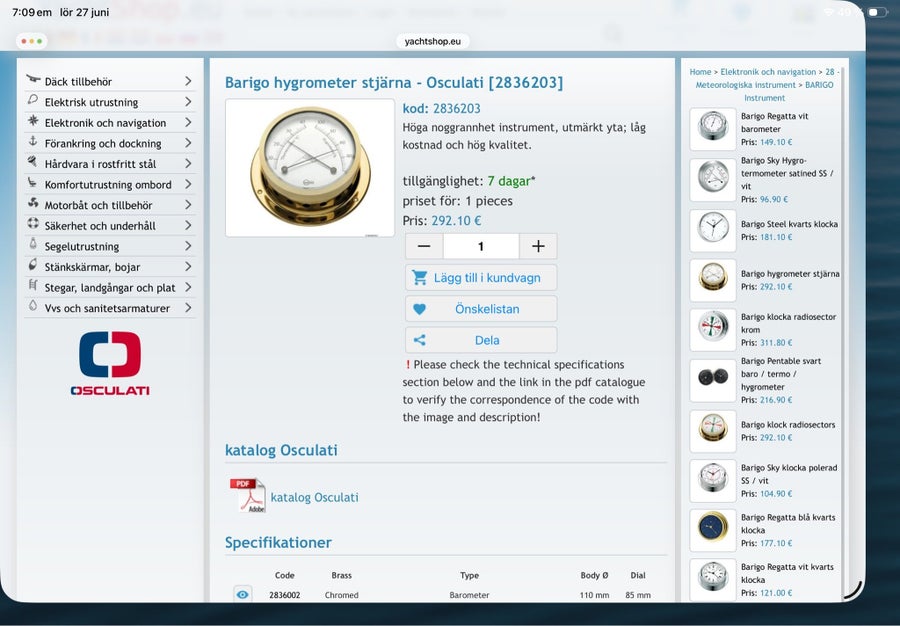Viewport: 900px width, 626px height.
Task: Expand the Hårdvara i rostfritt stål chevron
Action: click(x=188, y=164)
